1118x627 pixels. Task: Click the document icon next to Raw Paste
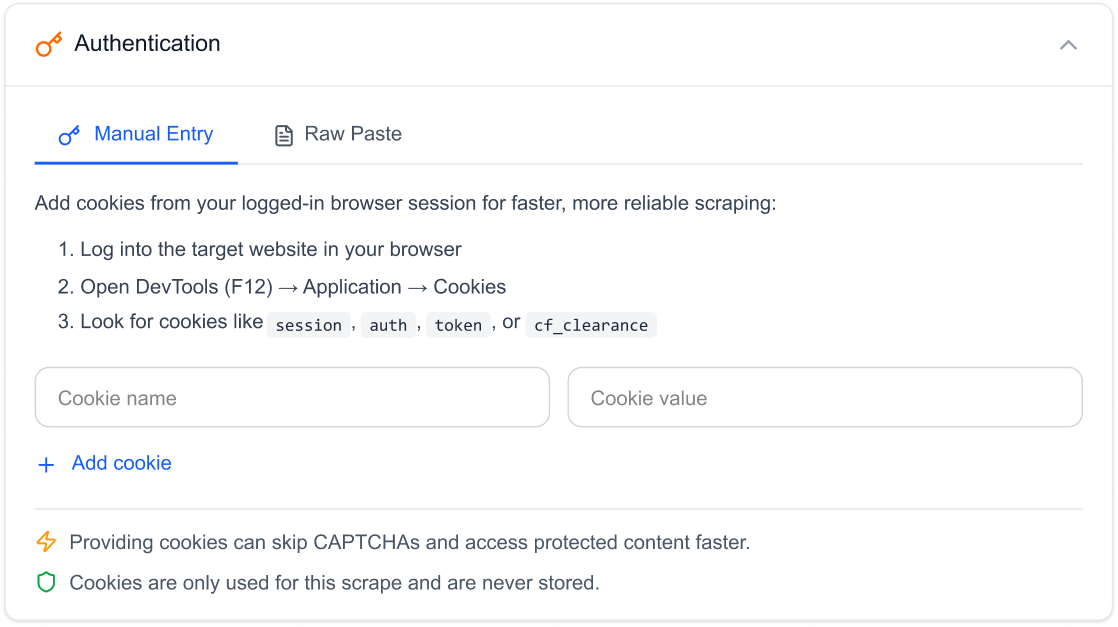[x=282, y=134]
